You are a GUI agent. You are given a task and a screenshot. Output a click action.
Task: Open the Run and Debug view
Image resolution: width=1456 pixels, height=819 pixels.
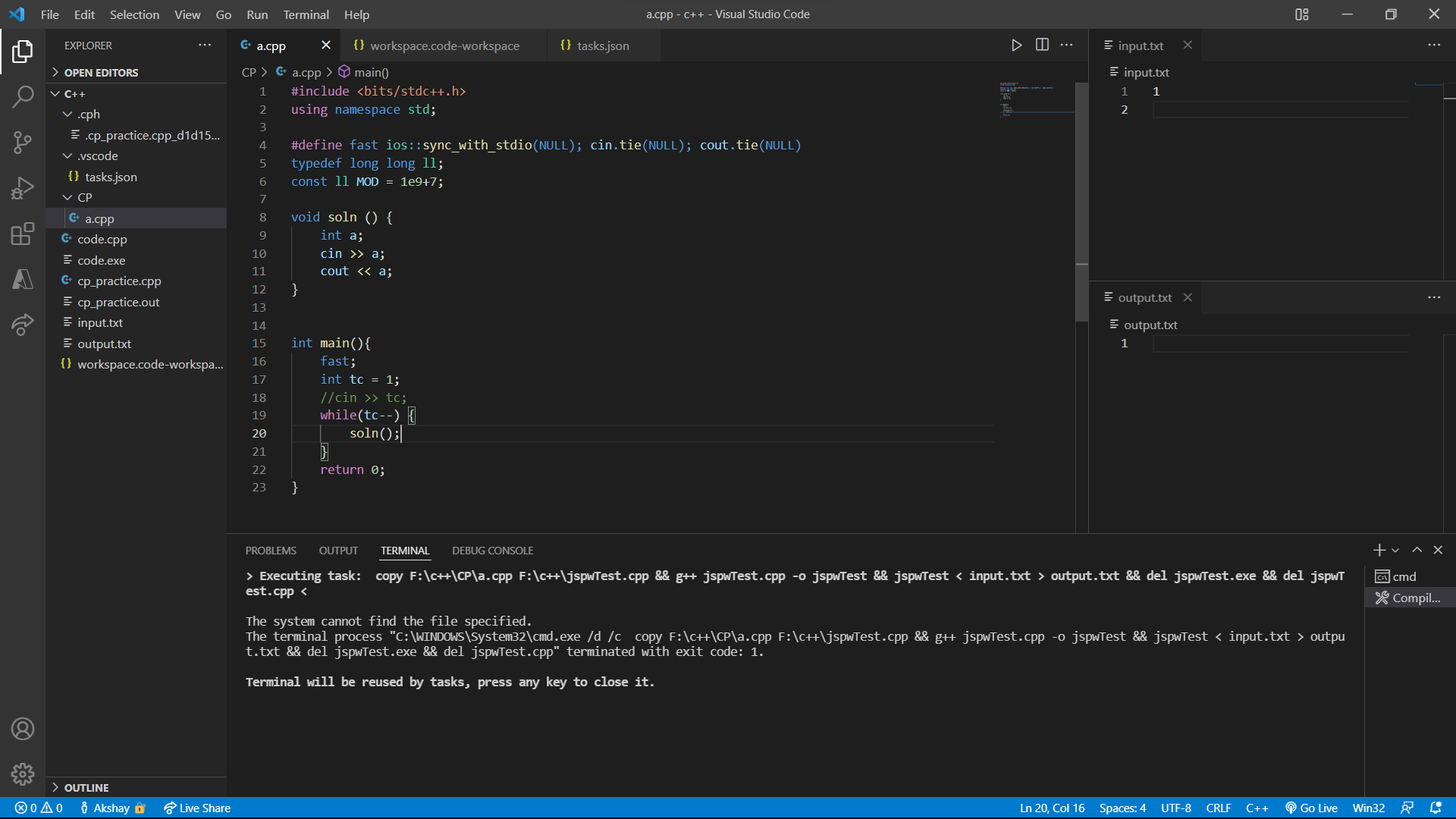(23, 188)
